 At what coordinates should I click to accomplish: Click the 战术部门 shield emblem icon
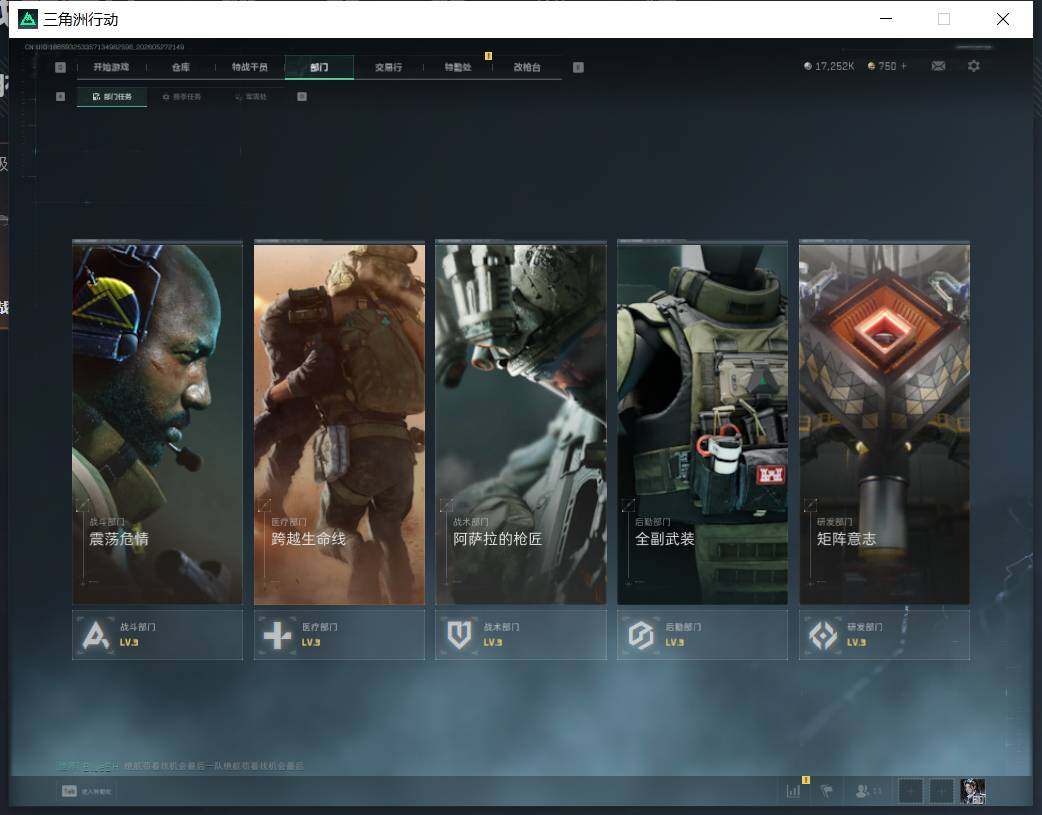tap(459, 636)
